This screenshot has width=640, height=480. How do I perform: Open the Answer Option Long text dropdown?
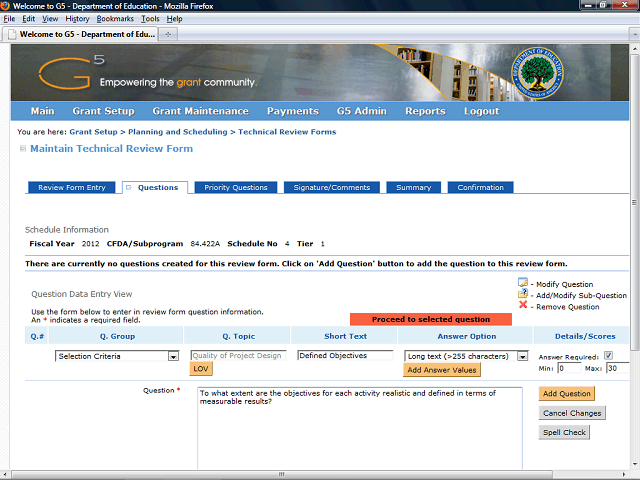(x=522, y=356)
